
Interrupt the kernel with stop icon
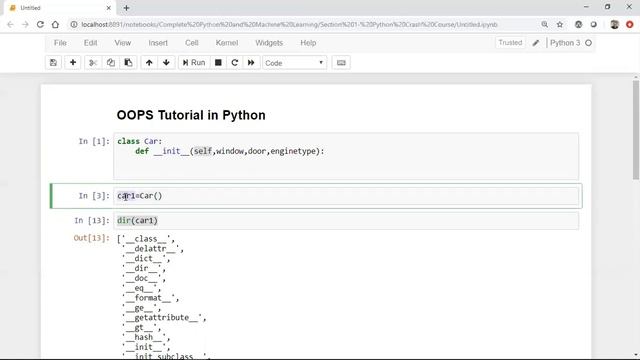tap(218, 63)
